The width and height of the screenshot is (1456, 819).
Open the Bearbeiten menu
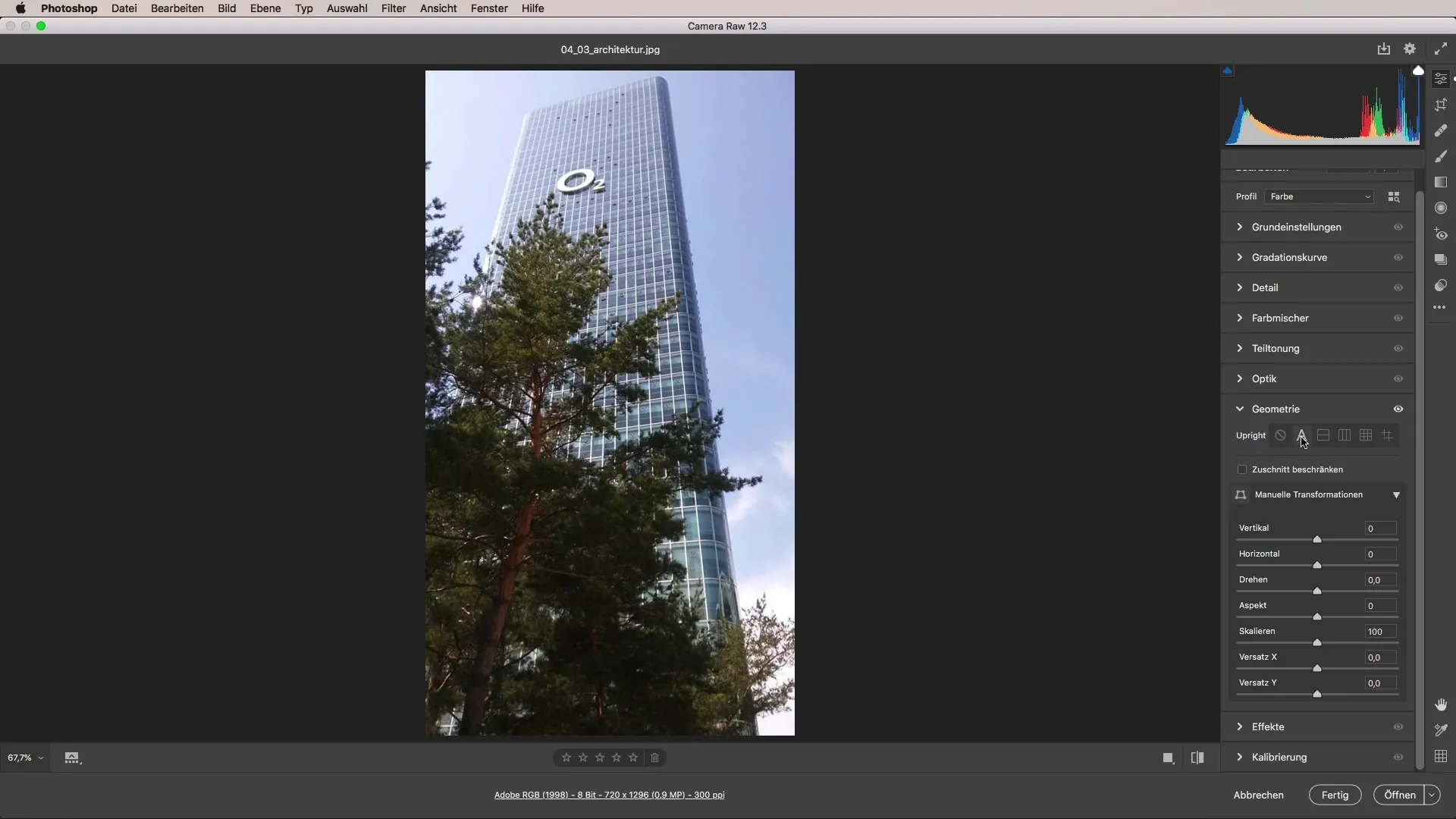pyautogui.click(x=177, y=8)
